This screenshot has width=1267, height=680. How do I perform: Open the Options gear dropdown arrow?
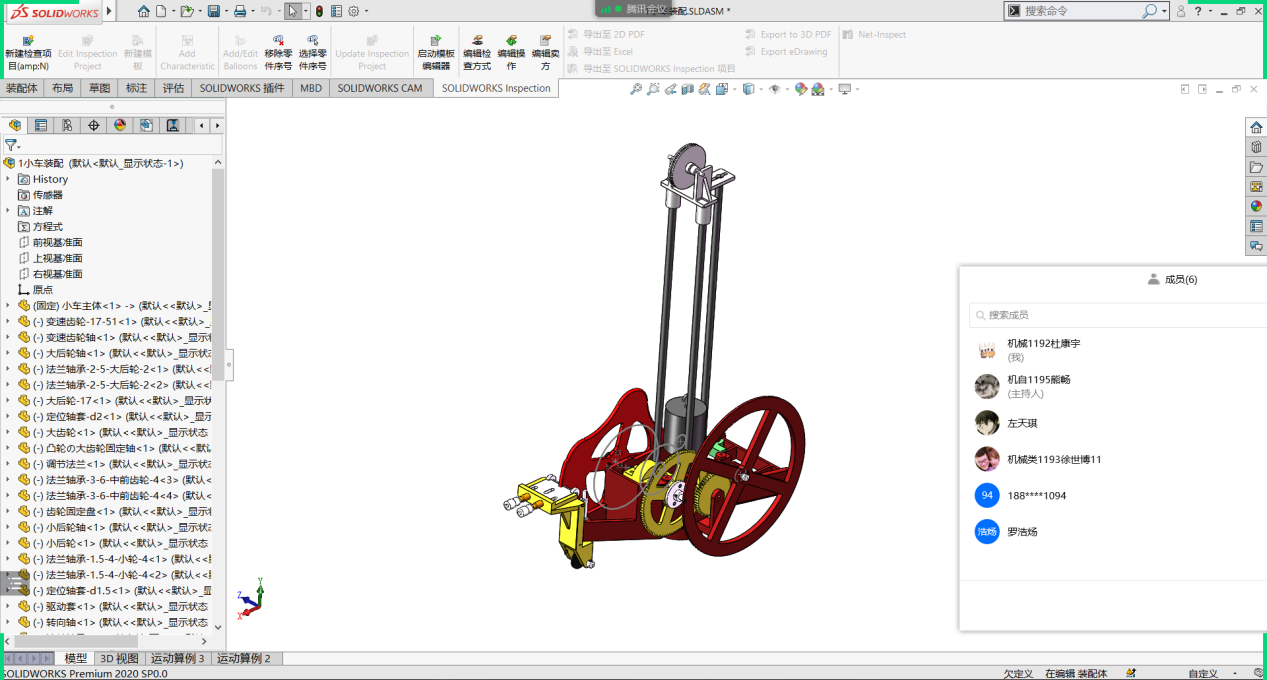(367, 12)
